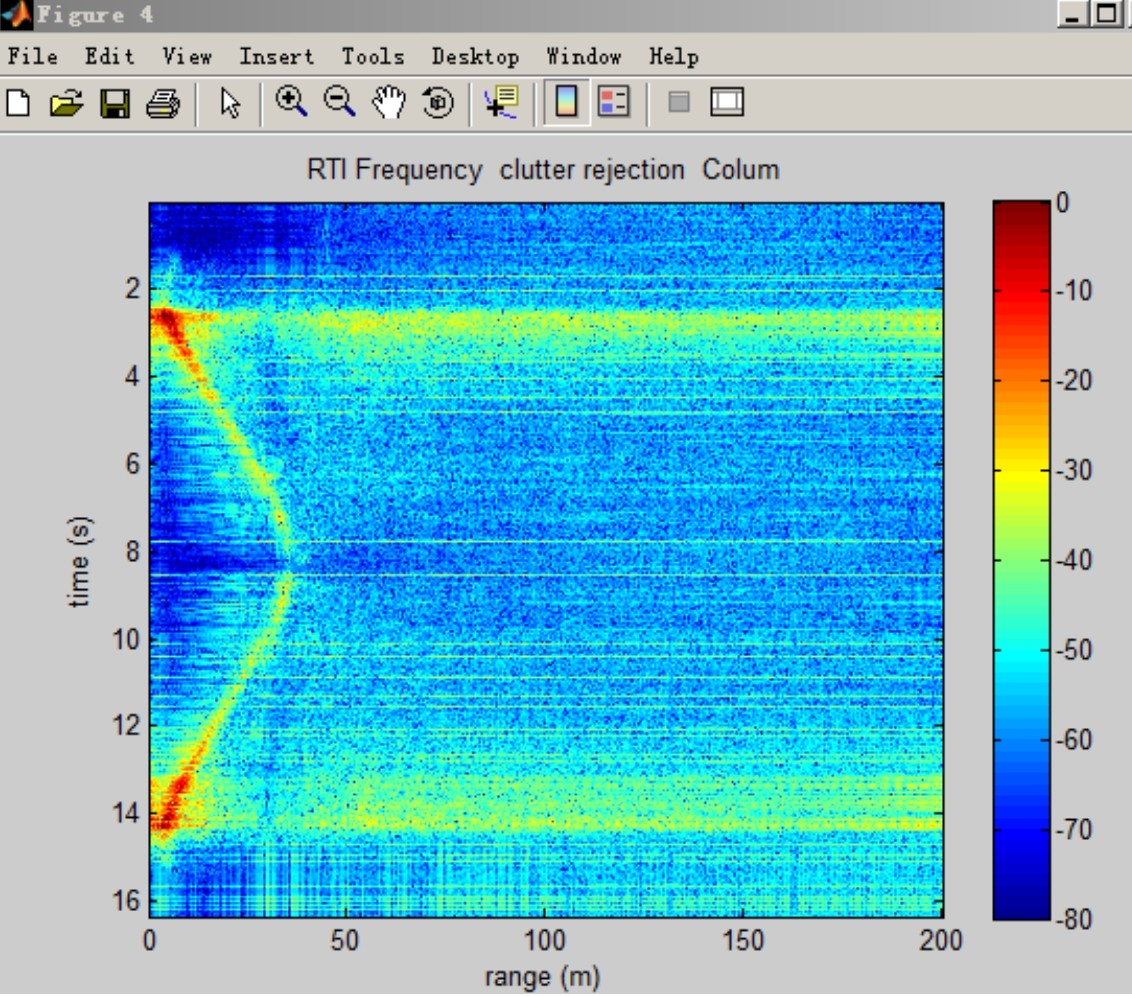Screen dimensions: 1132x996
Task: Open the View menu
Action: click(x=187, y=56)
